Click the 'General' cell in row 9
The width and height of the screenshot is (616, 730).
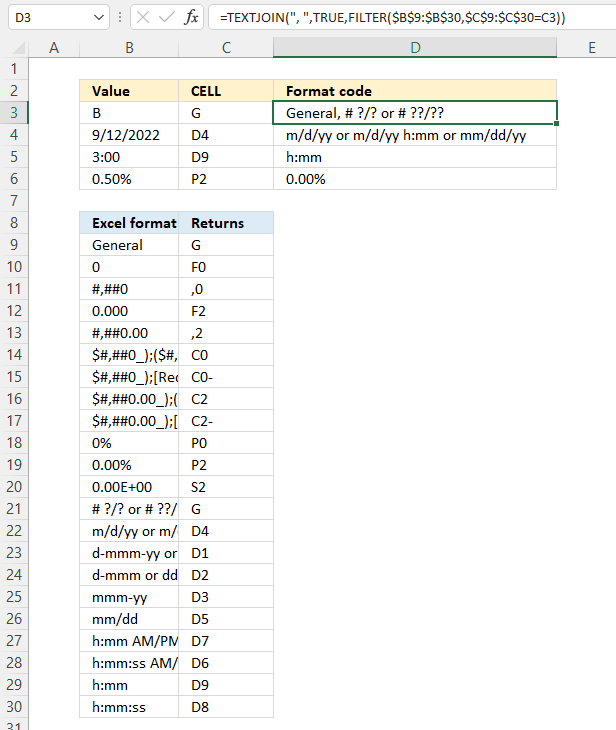tap(129, 245)
